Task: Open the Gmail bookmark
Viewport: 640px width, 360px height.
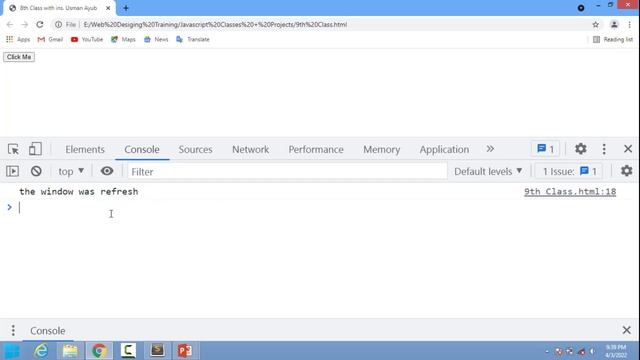Action: click(50, 39)
